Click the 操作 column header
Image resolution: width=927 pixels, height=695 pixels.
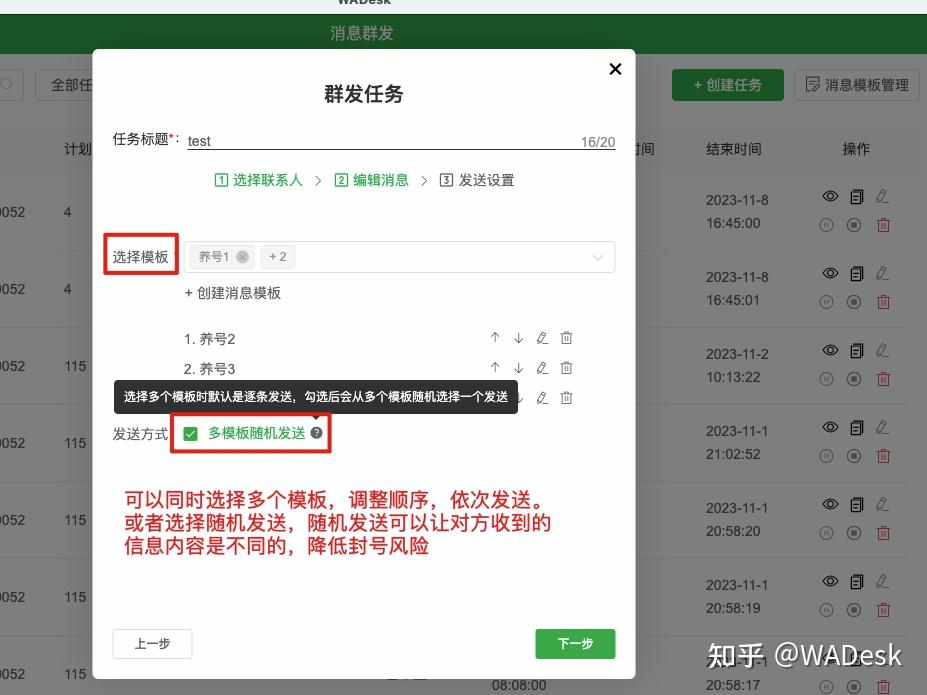tap(856, 149)
